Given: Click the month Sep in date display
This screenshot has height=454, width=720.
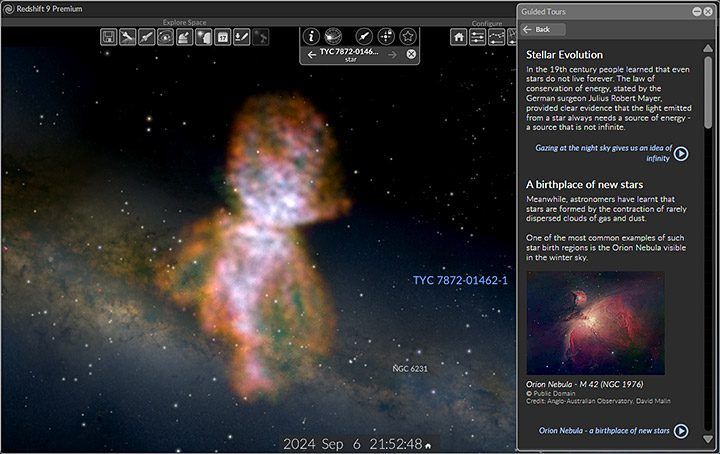Looking at the screenshot, I should (x=332, y=444).
